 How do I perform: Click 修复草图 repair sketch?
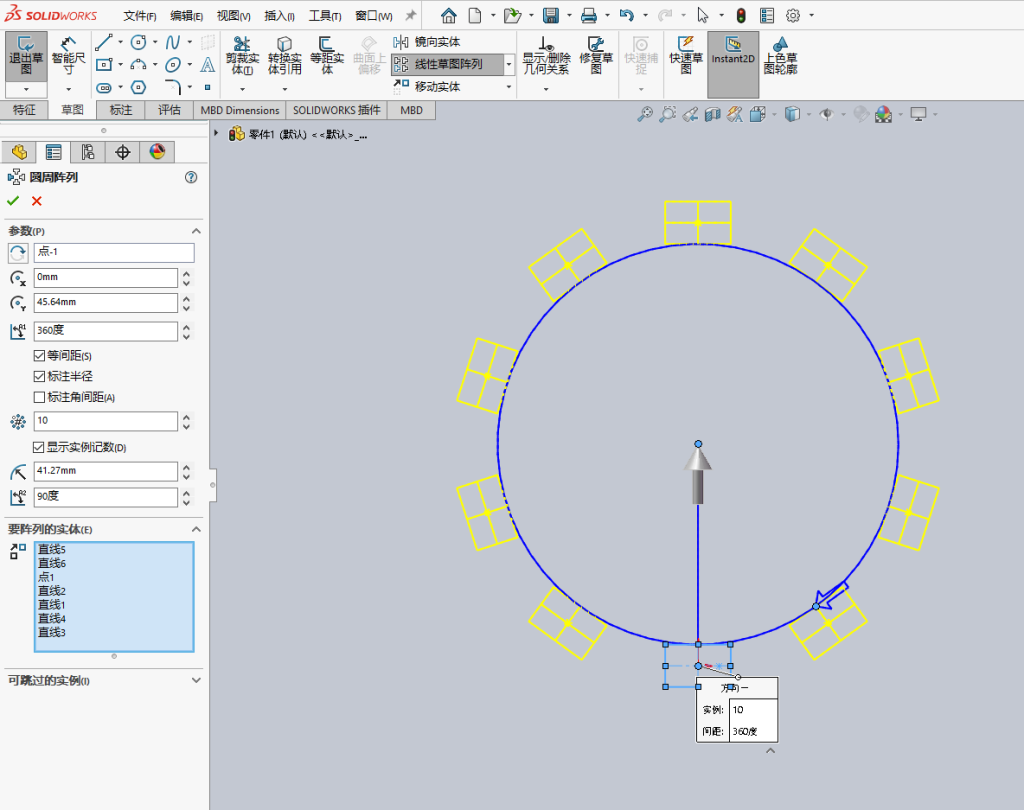pyautogui.click(x=596, y=56)
